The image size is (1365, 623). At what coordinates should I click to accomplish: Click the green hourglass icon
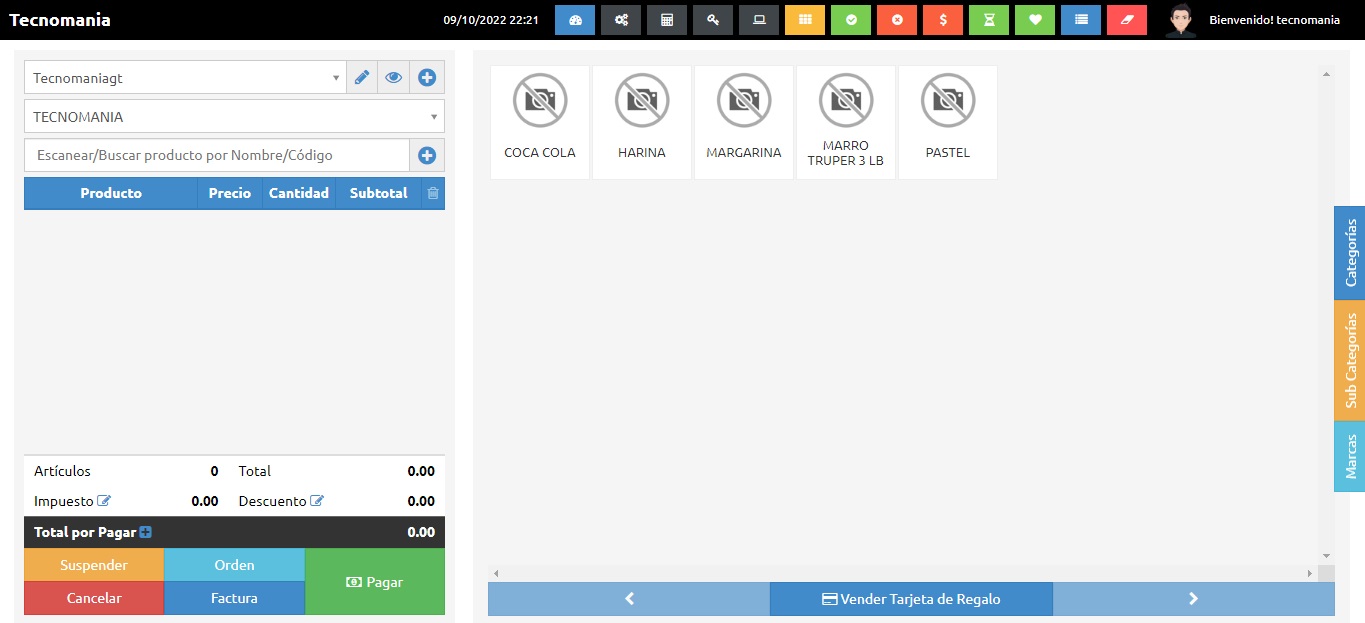(989, 20)
